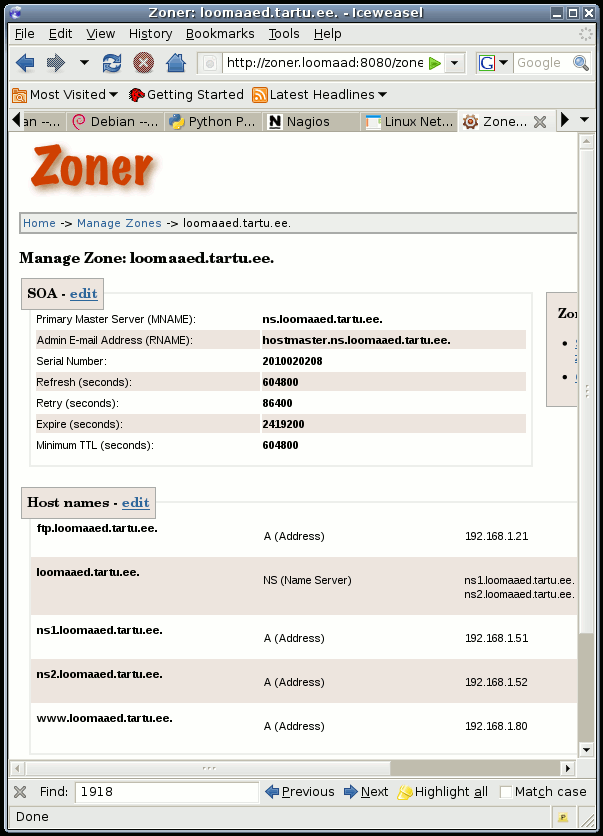Click the ftp.loomaaed.tartu.ee. host name
The image size is (603, 836).
[x=97, y=528]
